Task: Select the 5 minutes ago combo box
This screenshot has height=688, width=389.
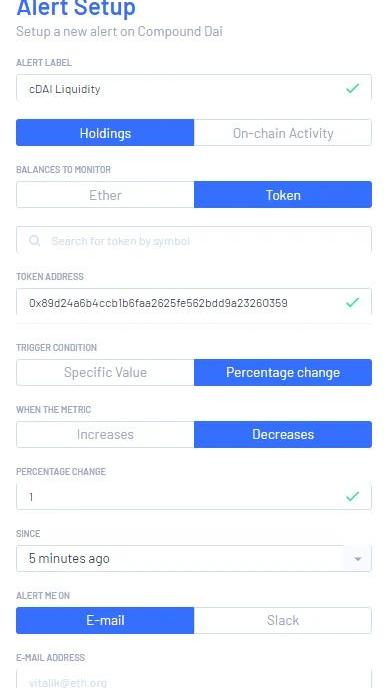Action: coord(194,559)
